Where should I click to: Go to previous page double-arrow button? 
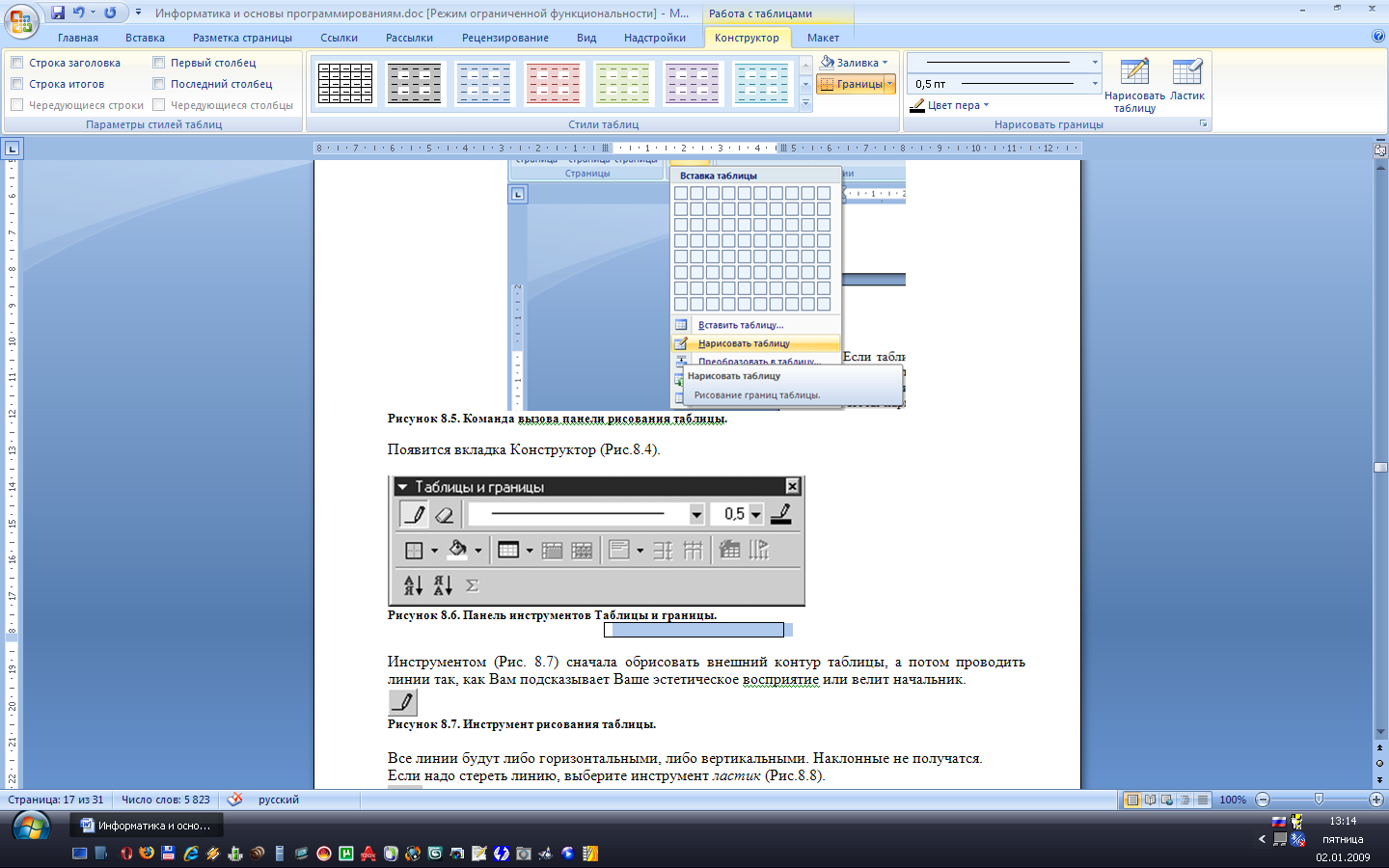[x=1380, y=747]
